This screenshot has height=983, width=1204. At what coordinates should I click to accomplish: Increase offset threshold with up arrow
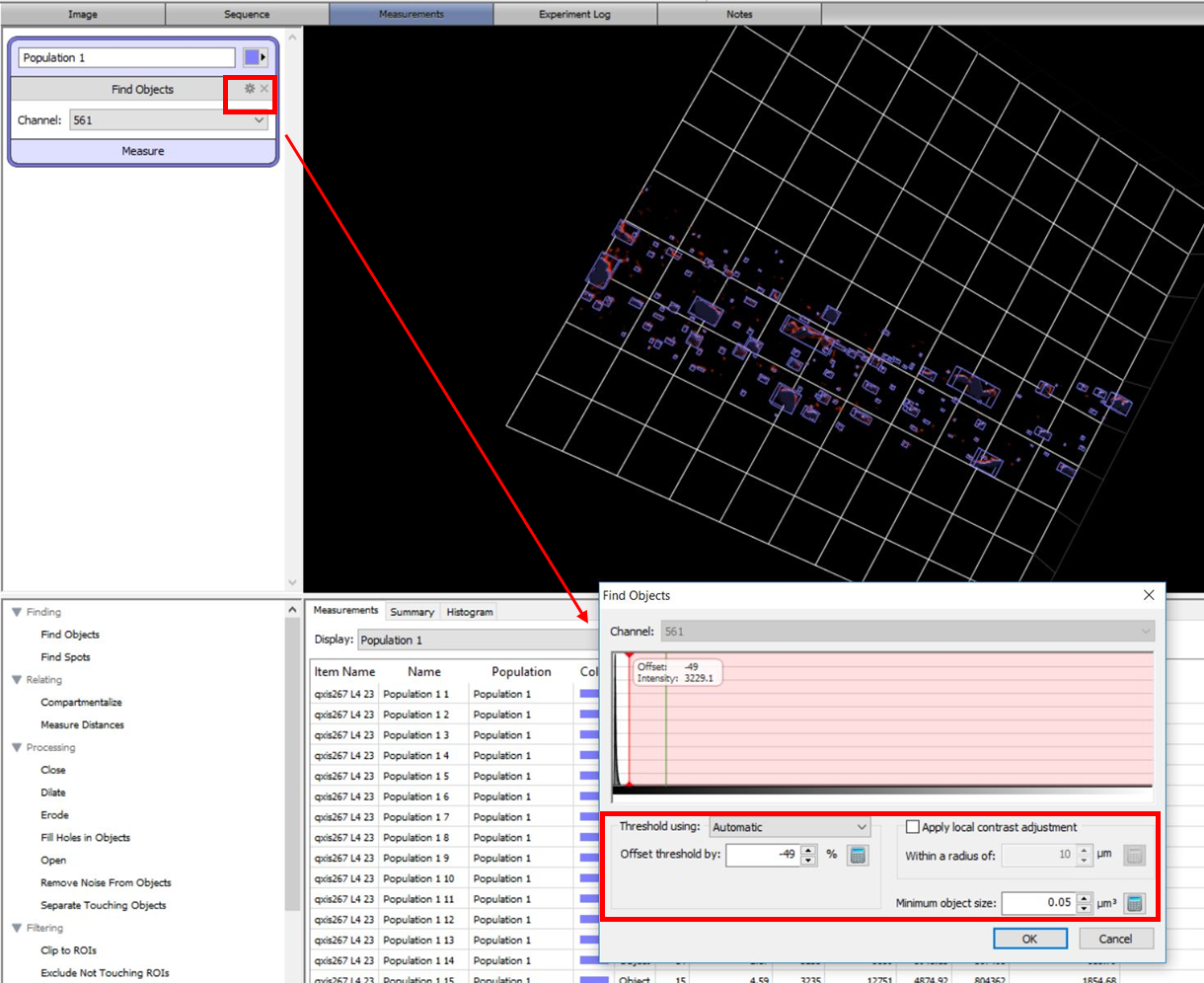pos(809,850)
